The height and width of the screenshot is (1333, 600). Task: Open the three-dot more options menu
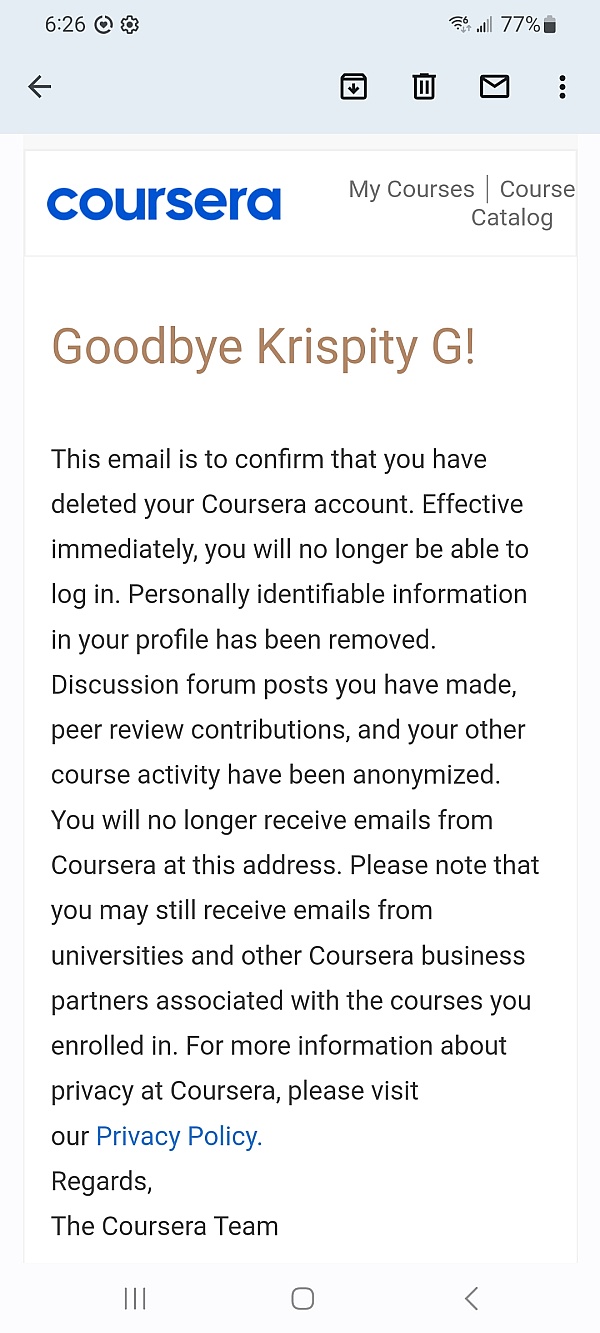pyautogui.click(x=562, y=87)
